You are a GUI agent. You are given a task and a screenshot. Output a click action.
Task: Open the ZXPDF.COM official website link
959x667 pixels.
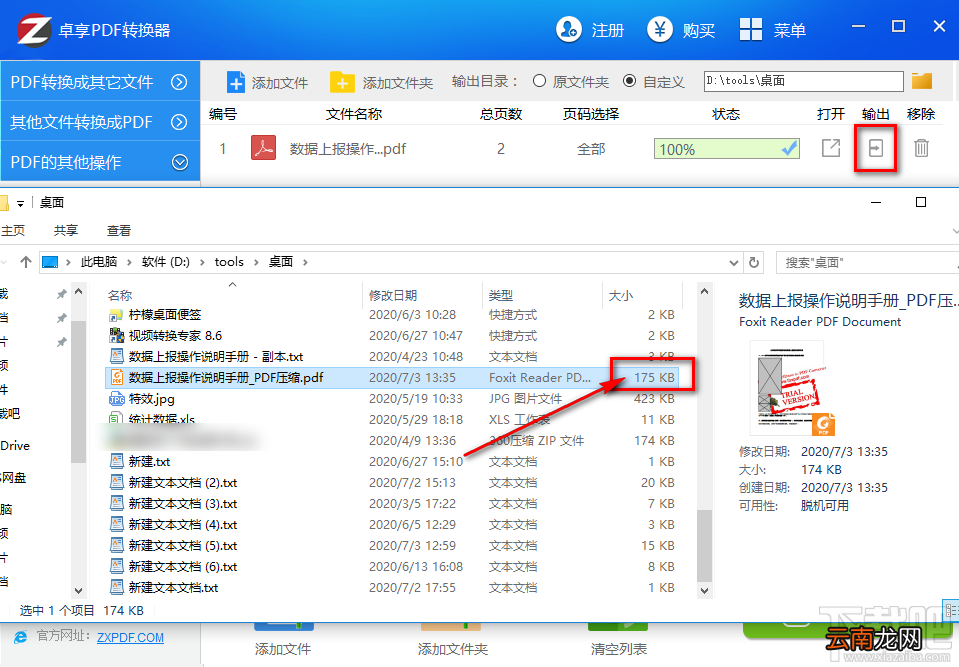click(130, 638)
